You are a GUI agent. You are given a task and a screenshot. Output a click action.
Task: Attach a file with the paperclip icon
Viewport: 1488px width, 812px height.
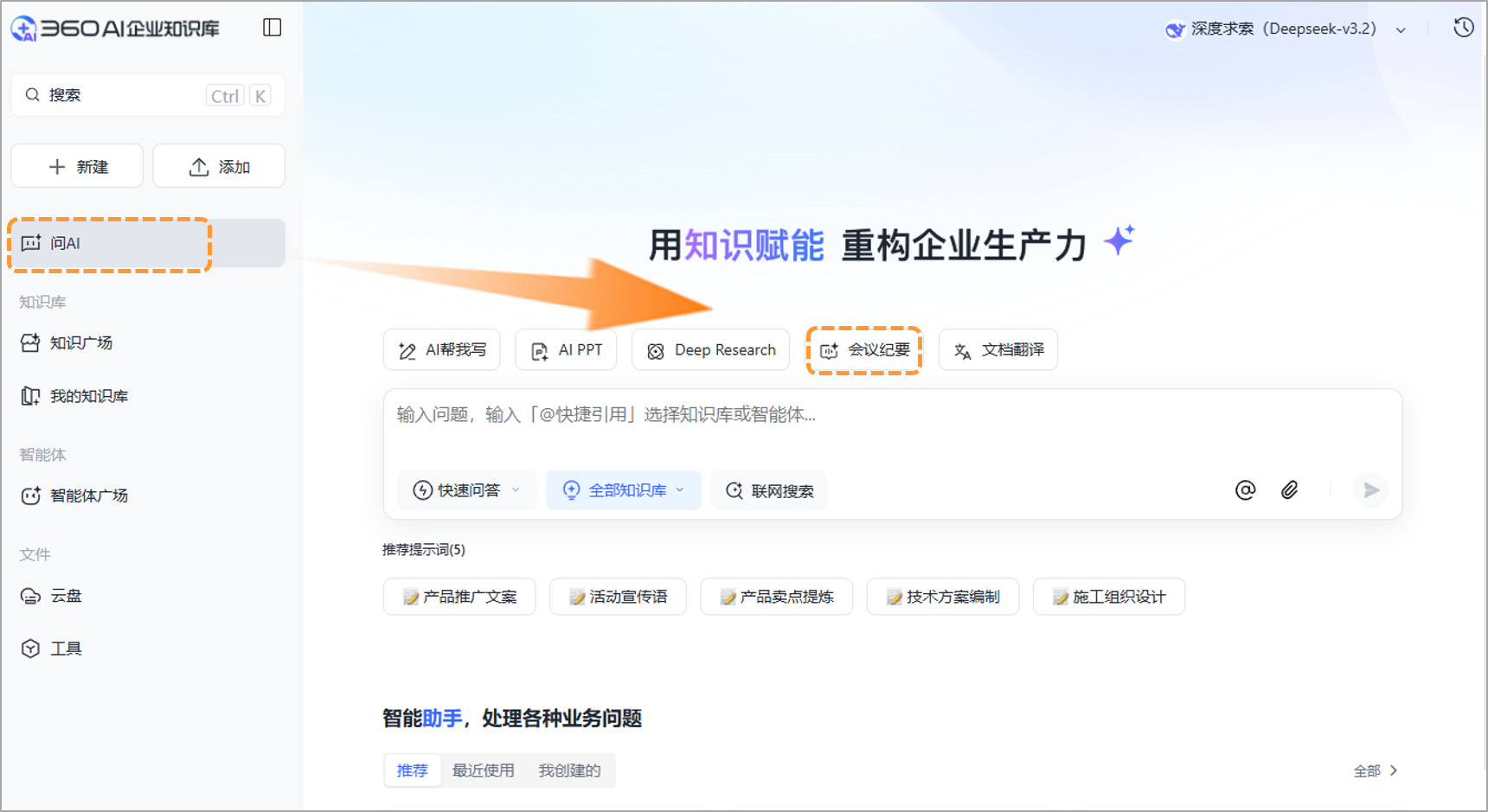[1289, 489]
